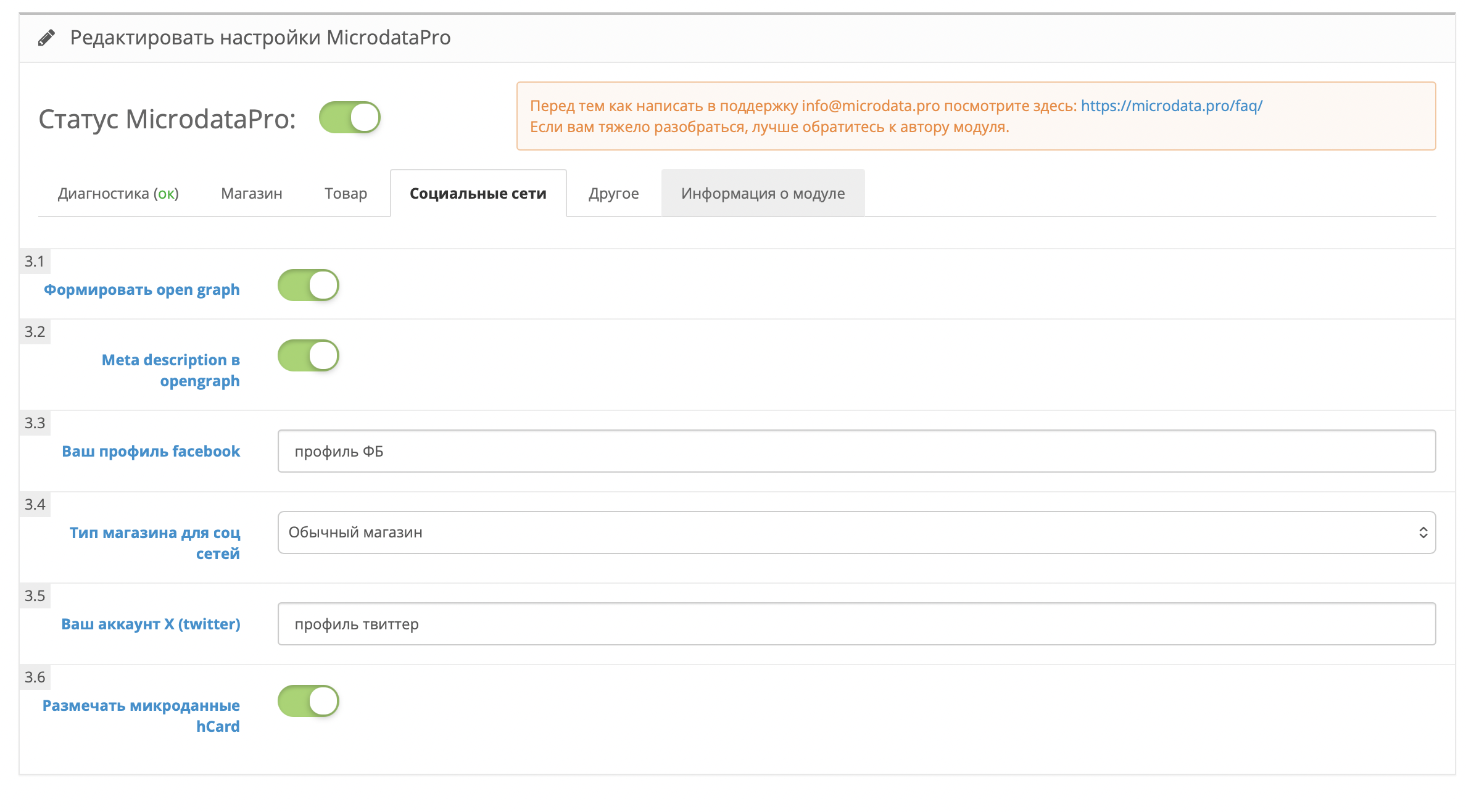Open Информация о модуле tab
The image size is (1466, 812).
point(763,193)
